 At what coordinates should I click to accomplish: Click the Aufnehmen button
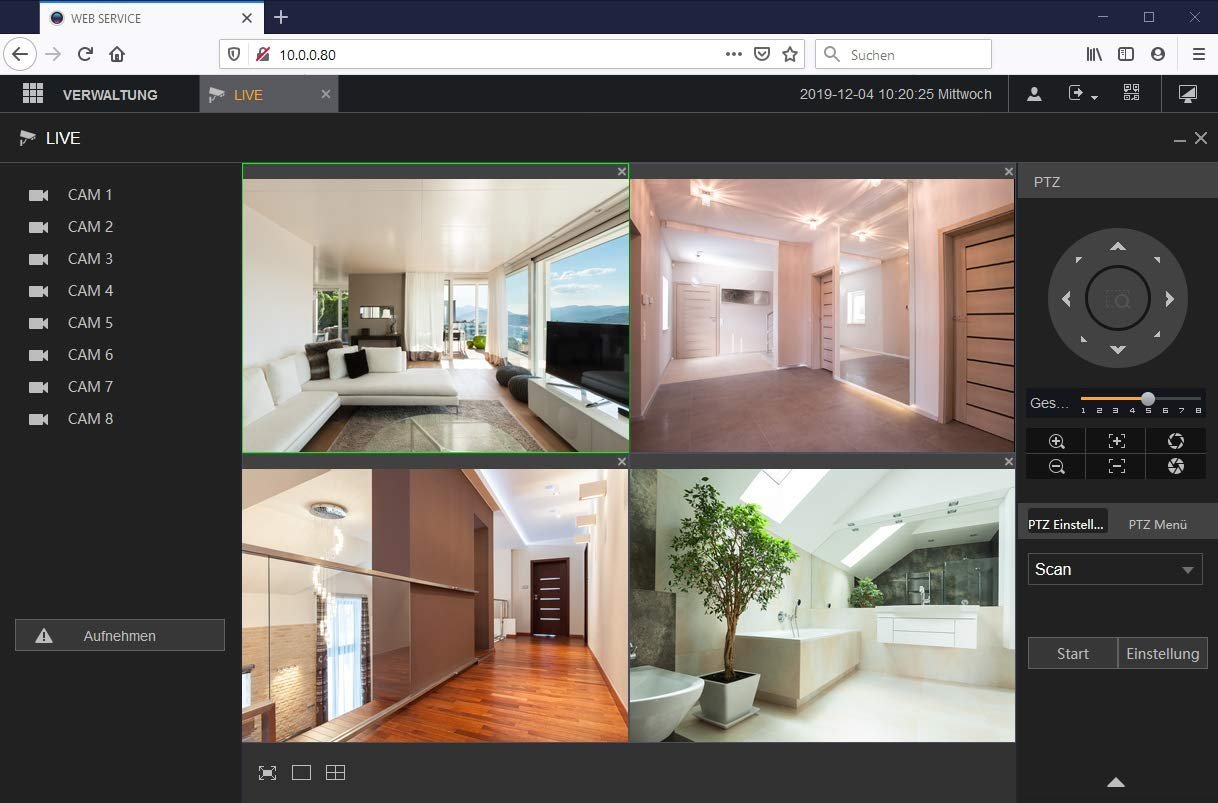(120, 636)
